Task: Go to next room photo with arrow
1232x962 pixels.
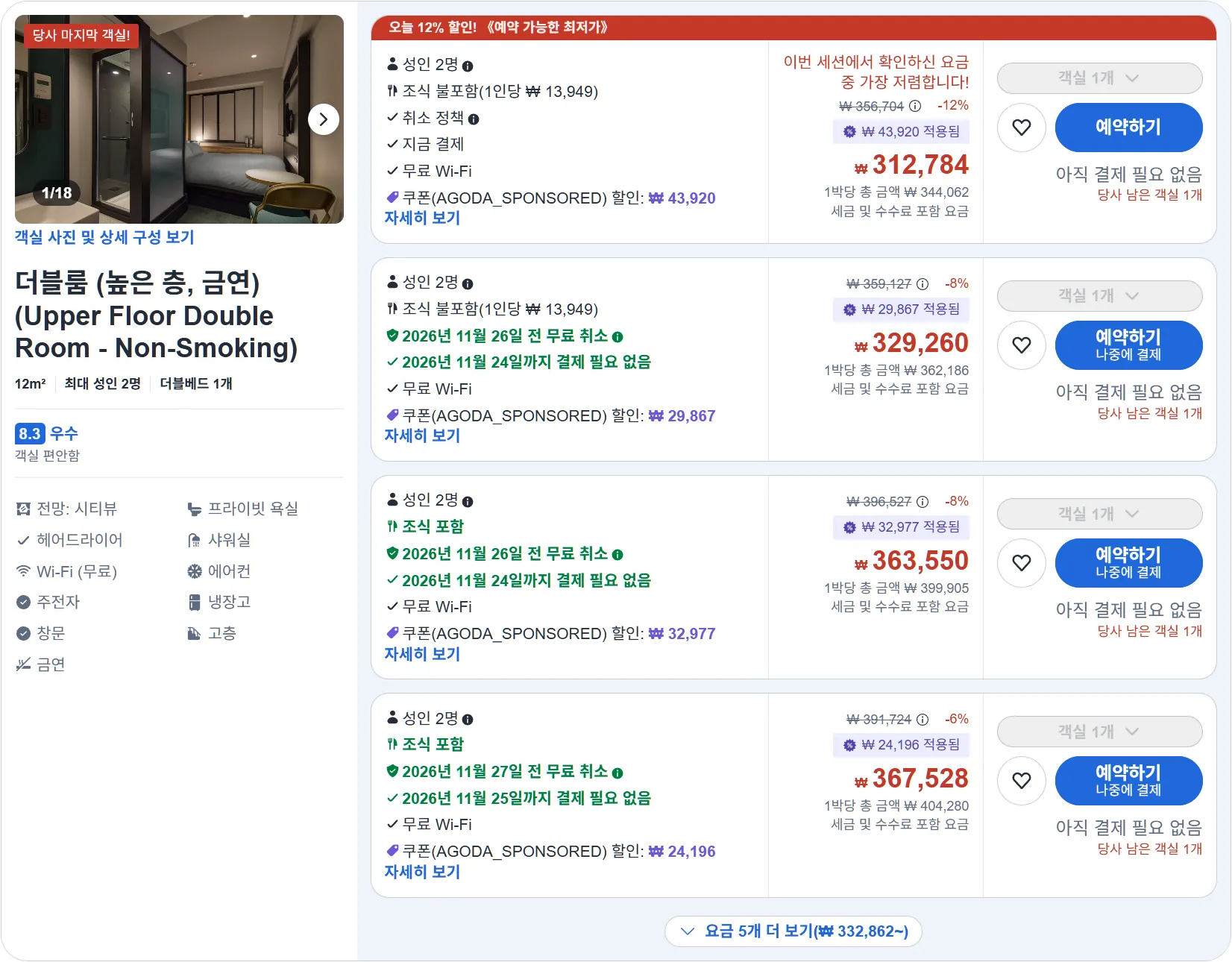Action: click(324, 119)
